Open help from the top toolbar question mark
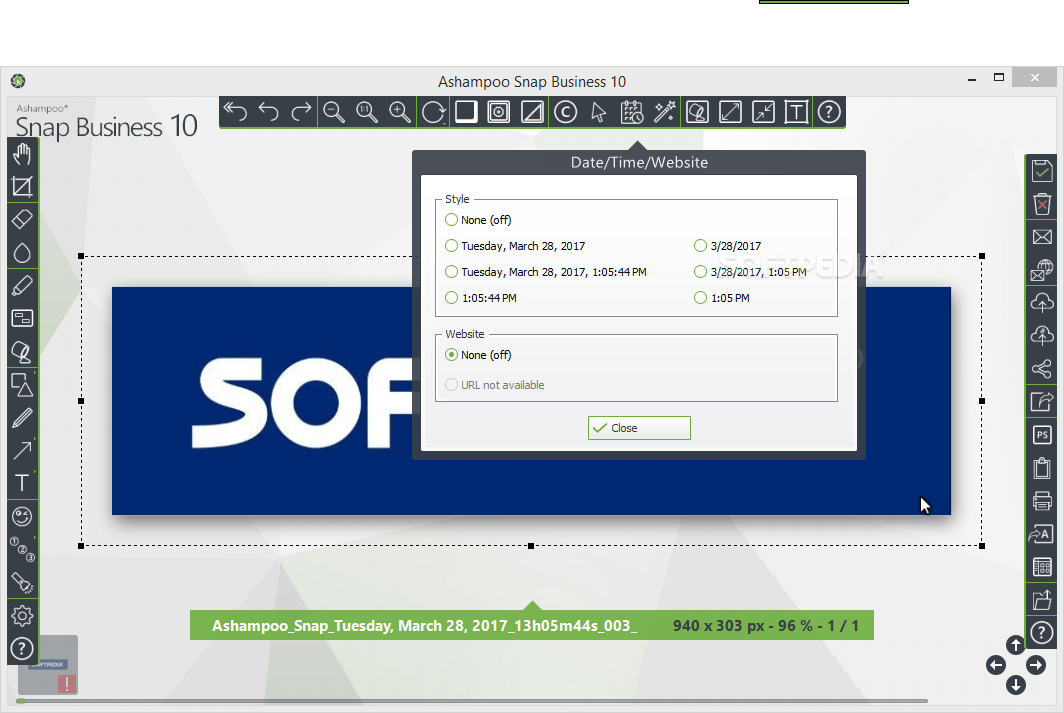Image resolution: width=1064 pixels, height=713 pixels. tap(829, 112)
